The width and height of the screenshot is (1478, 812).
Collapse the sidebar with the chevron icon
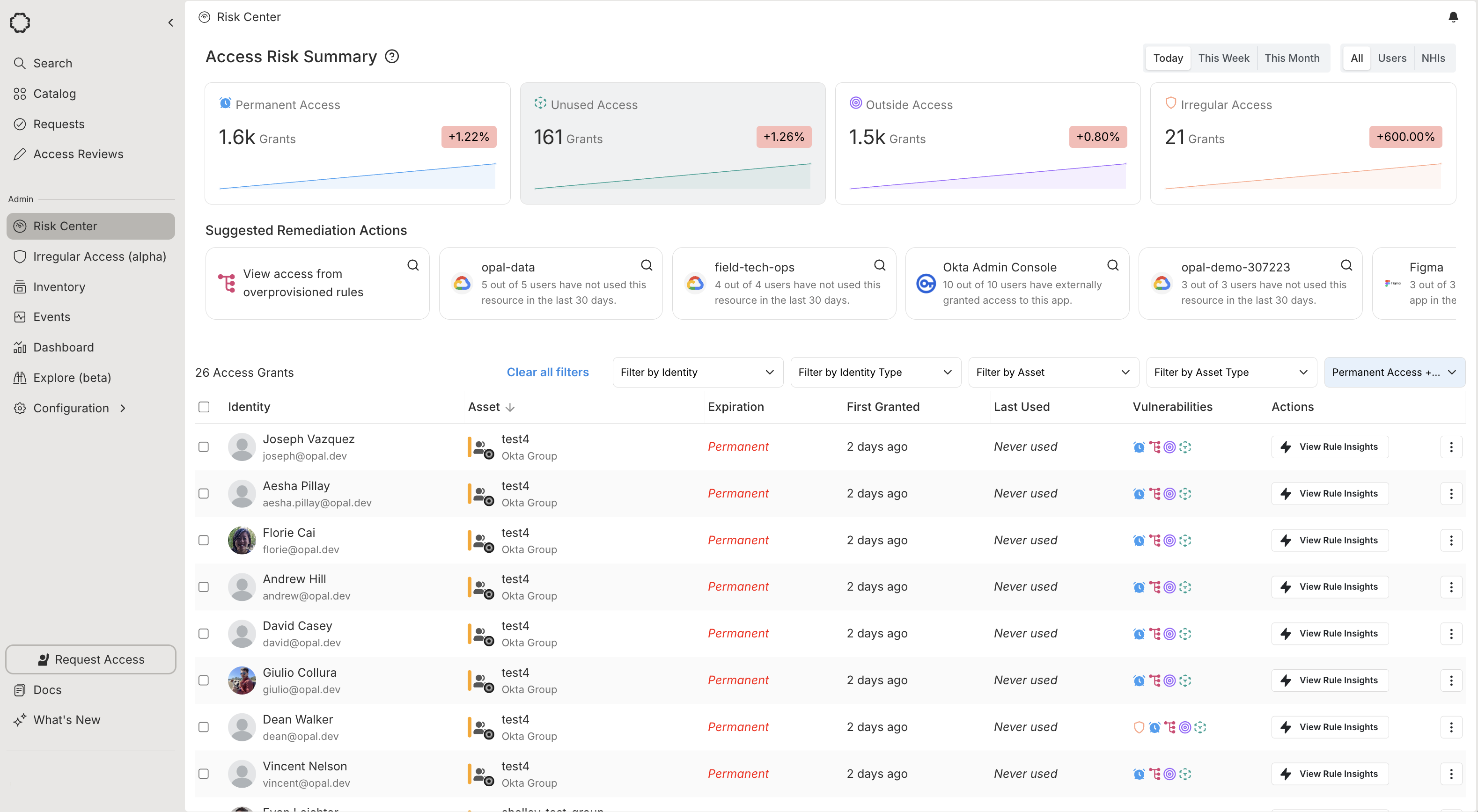pyautogui.click(x=170, y=22)
